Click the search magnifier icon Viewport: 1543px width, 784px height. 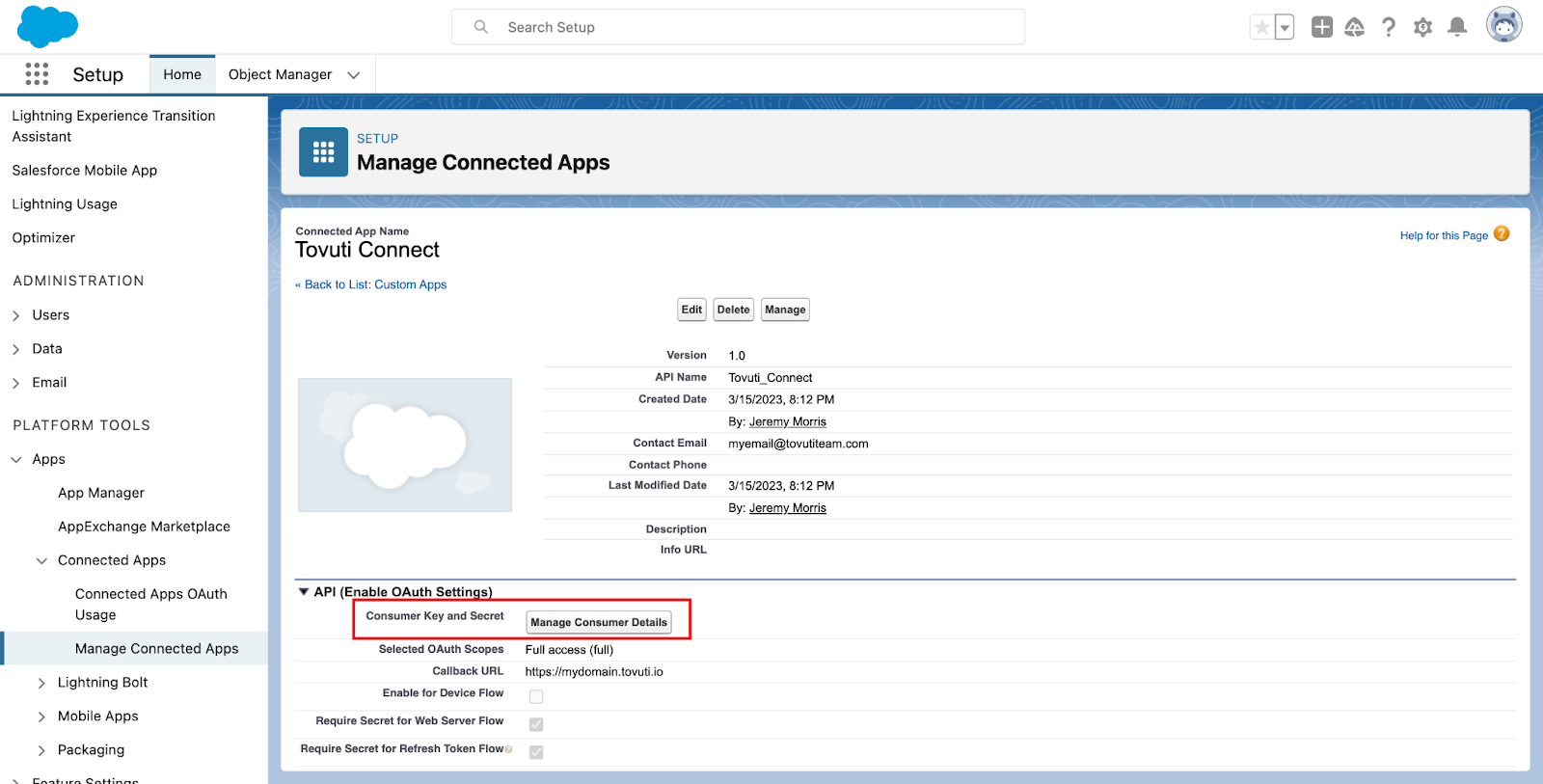480,27
